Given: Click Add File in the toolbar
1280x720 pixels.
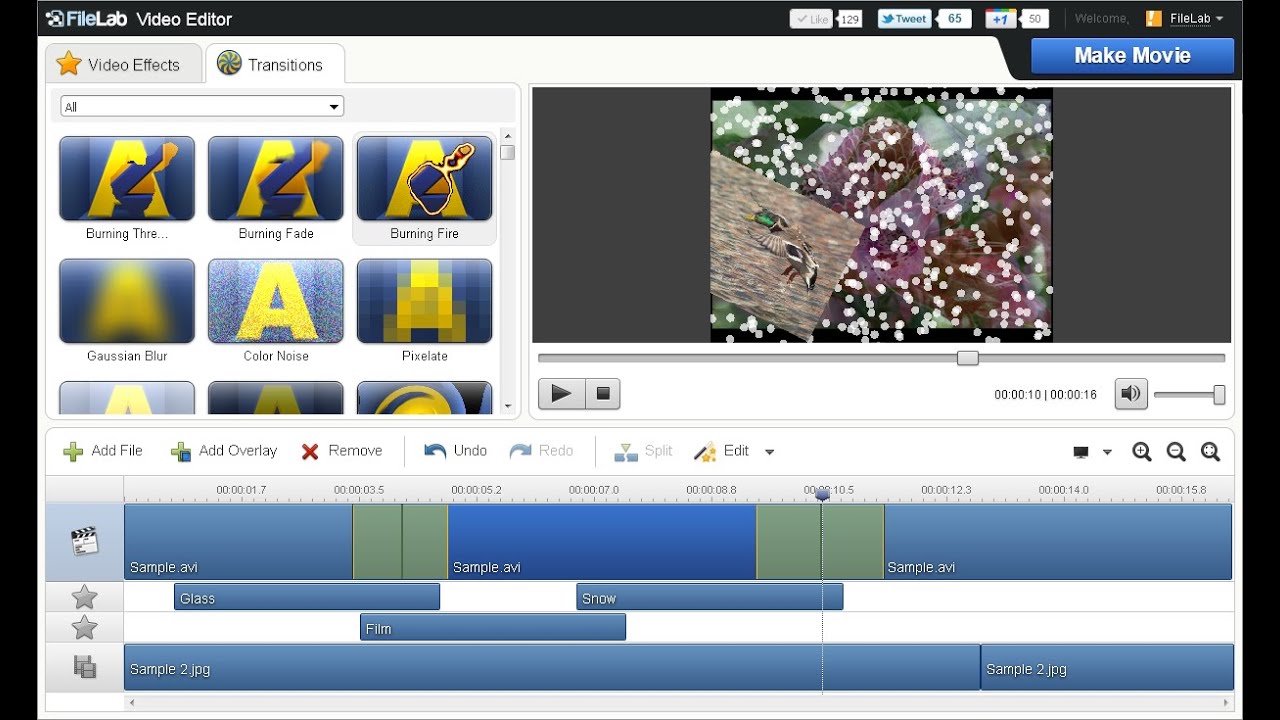Looking at the screenshot, I should pos(103,451).
